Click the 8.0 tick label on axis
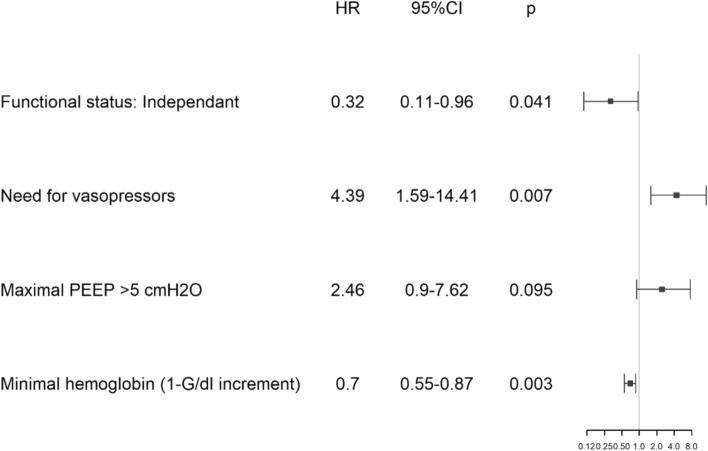The height and width of the screenshot is (451, 708). tap(693, 443)
